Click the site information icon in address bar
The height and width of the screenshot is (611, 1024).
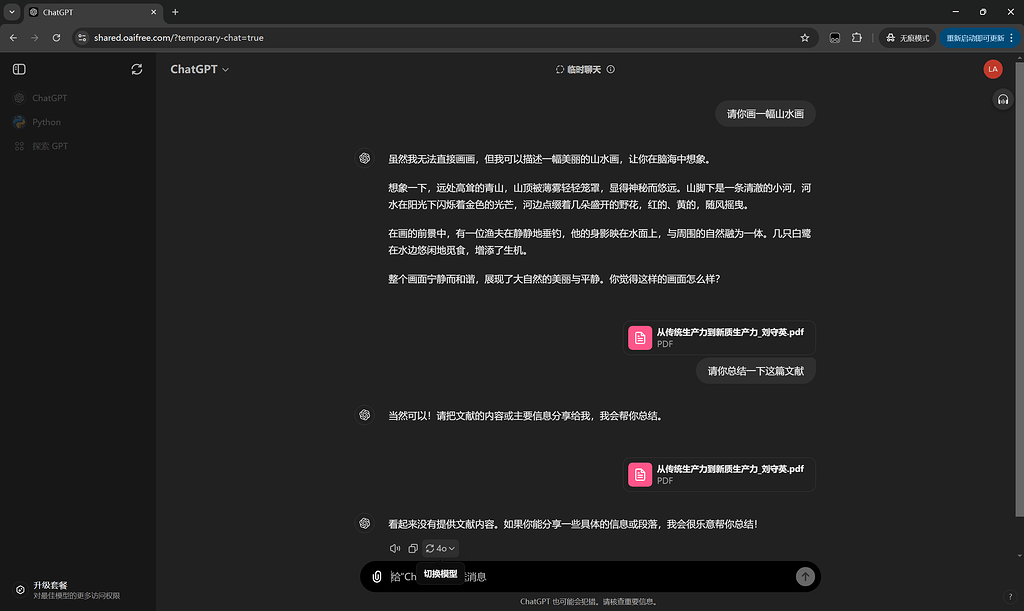pyautogui.click(x=82, y=38)
